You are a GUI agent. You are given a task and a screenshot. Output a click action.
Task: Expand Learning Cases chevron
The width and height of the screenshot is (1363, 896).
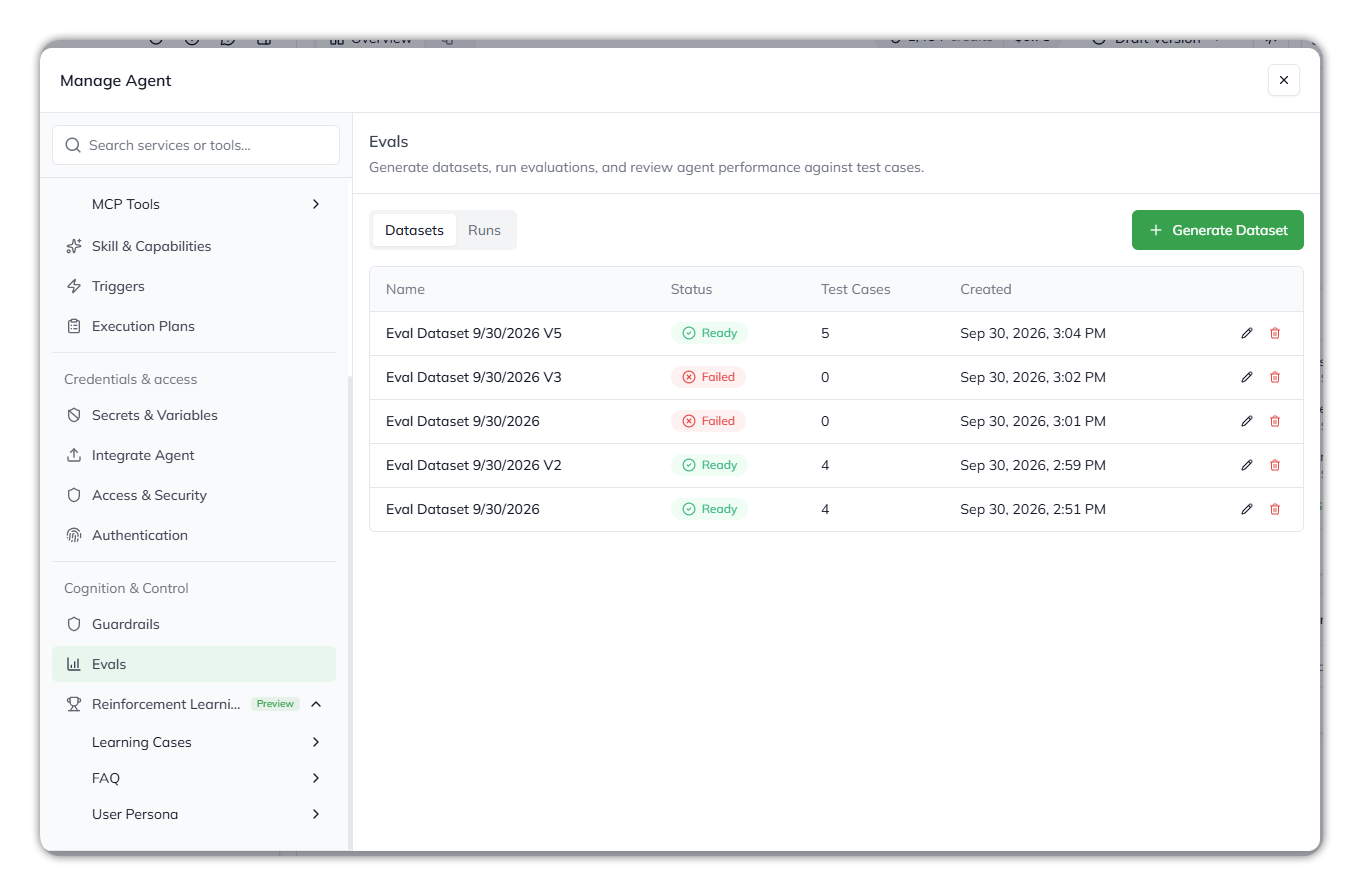click(x=316, y=742)
